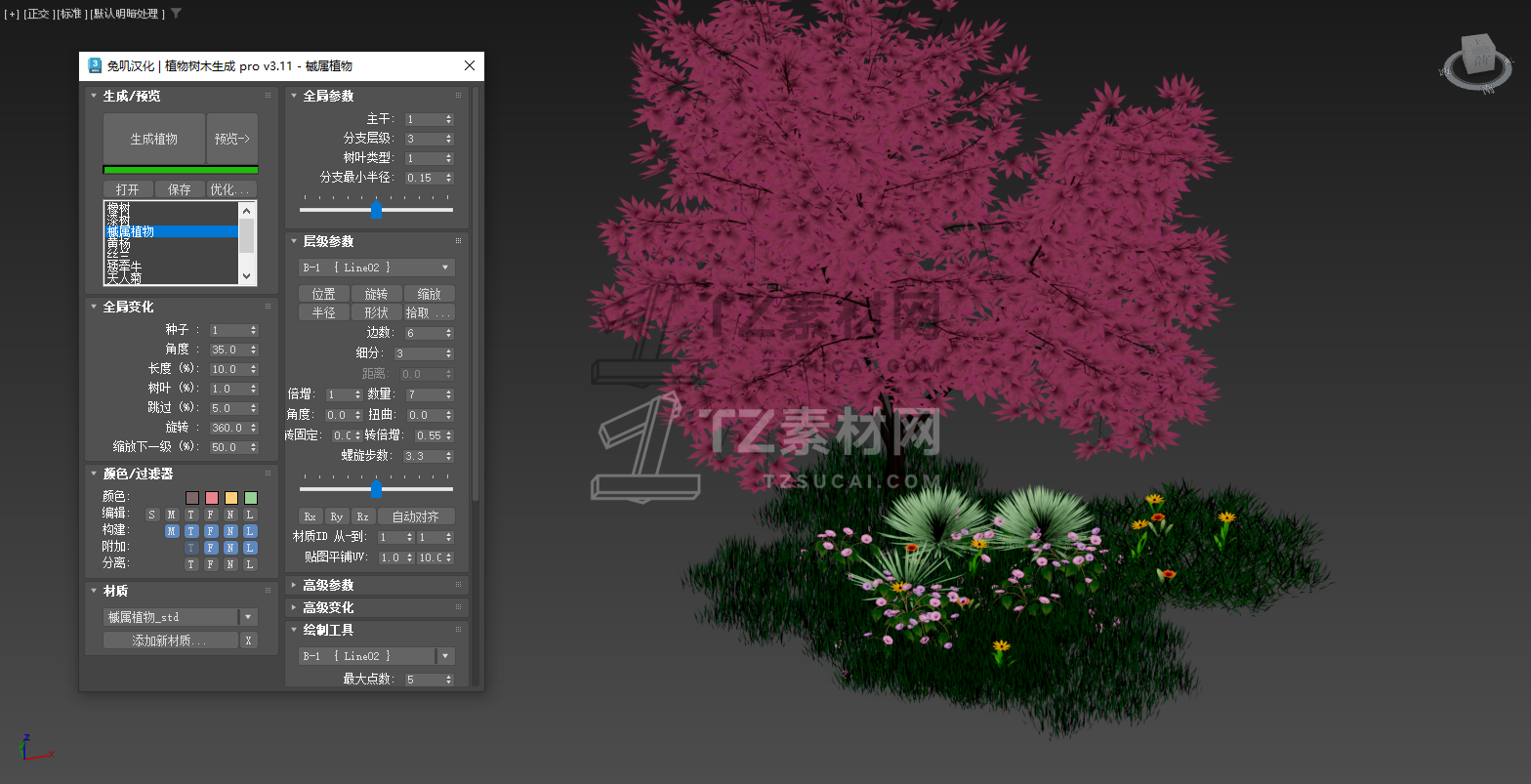Pick the yellow color swatch
Image resolution: width=1531 pixels, height=784 pixels.
pyautogui.click(x=231, y=498)
